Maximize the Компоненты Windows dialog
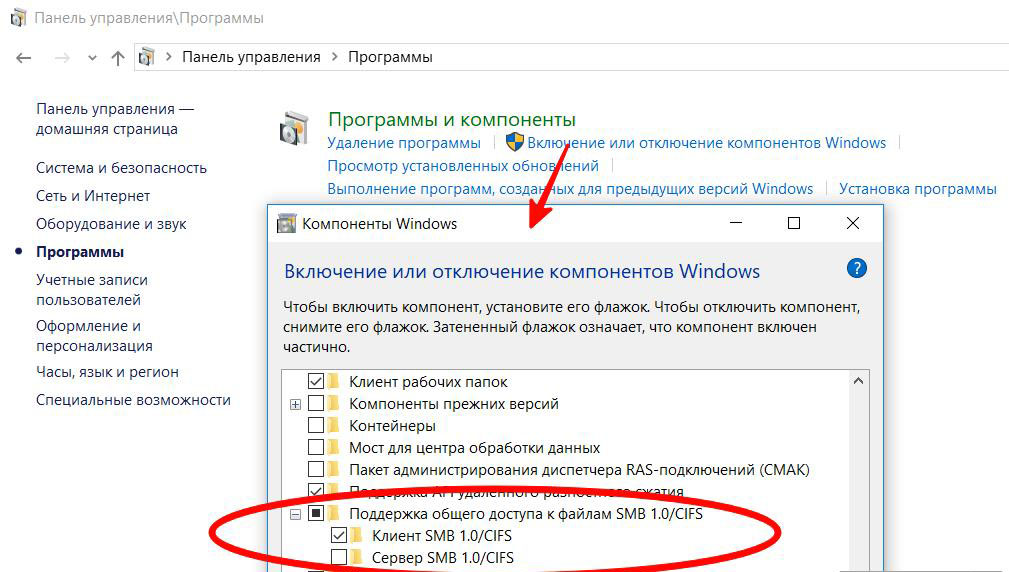The height and width of the screenshot is (572, 1009). coord(794,223)
